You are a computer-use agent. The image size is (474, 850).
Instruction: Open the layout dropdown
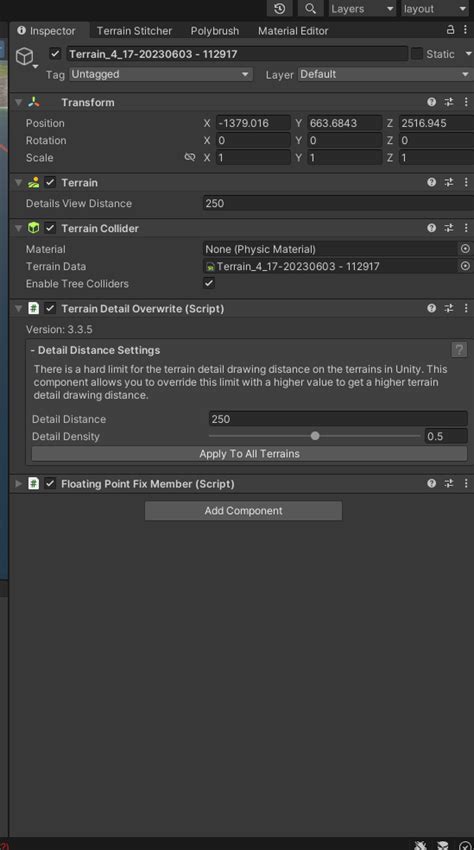coord(434,9)
